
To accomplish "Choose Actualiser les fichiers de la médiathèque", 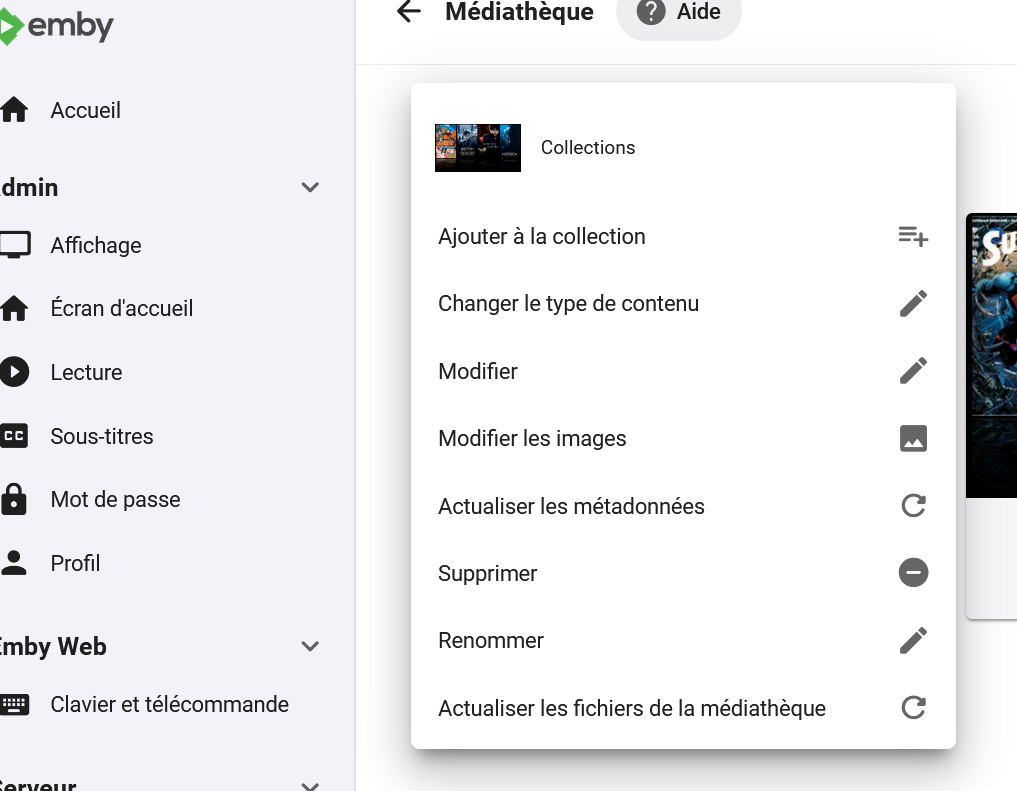I will click(631, 708).
